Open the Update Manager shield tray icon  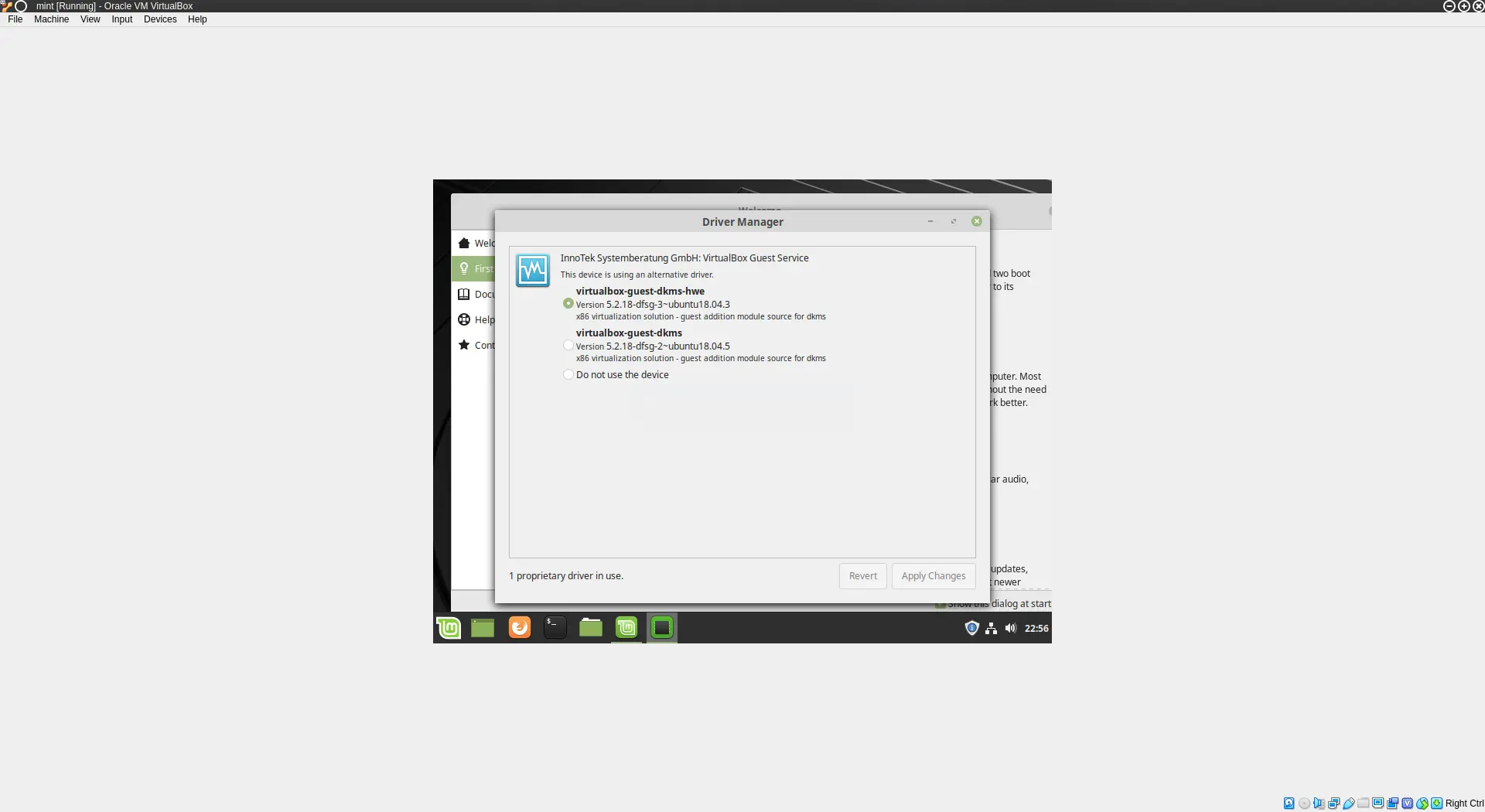point(972,628)
